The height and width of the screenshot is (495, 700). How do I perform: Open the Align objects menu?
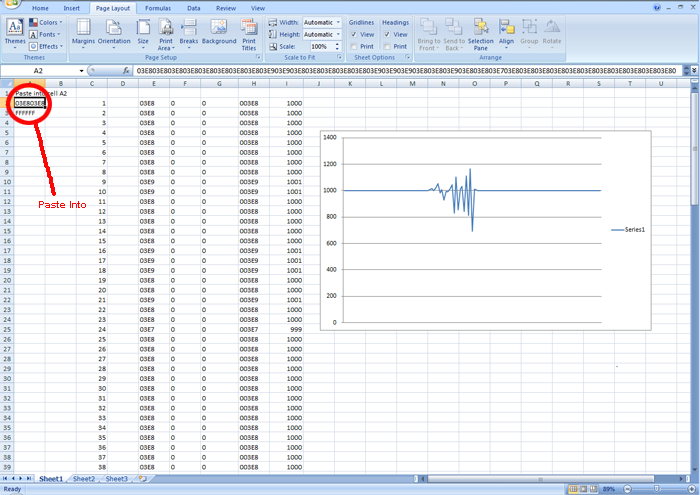tap(506, 33)
